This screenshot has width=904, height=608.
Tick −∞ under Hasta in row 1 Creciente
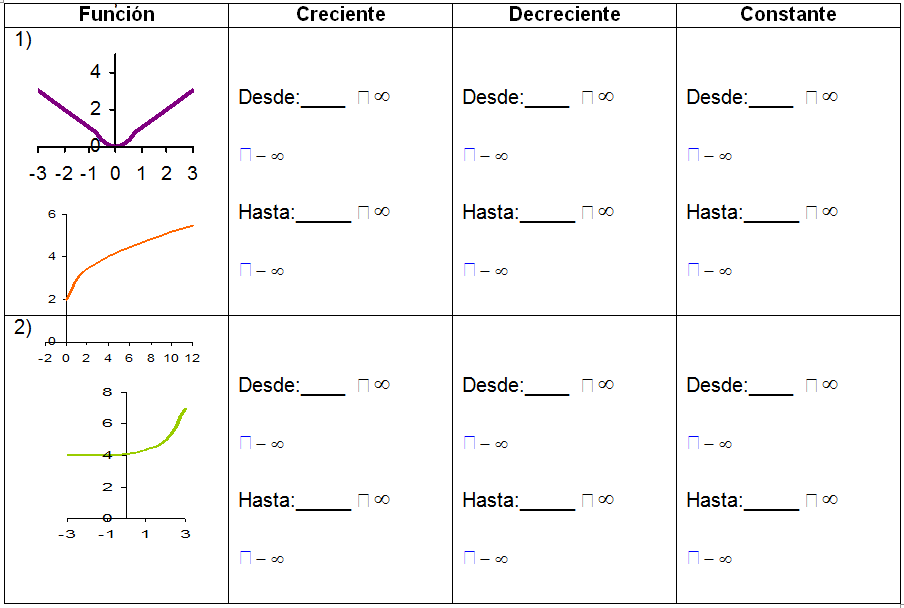(245, 270)
